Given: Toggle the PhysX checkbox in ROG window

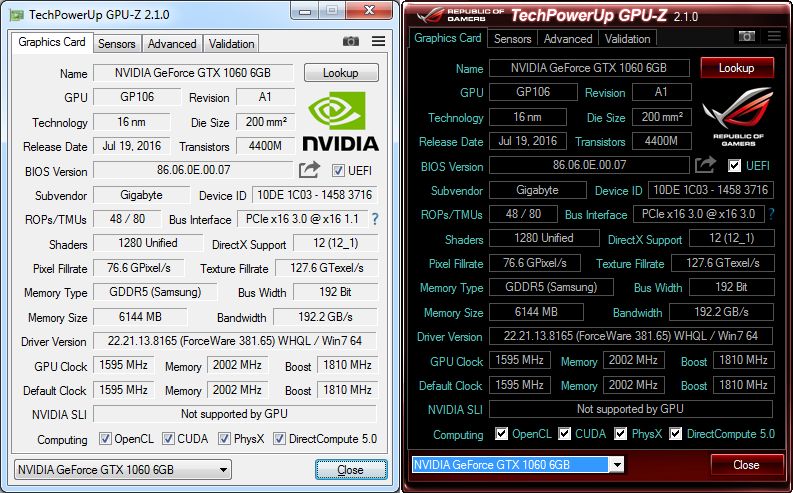Looking at the screenshot, I should pyautogui.click(x=621, y=434).
